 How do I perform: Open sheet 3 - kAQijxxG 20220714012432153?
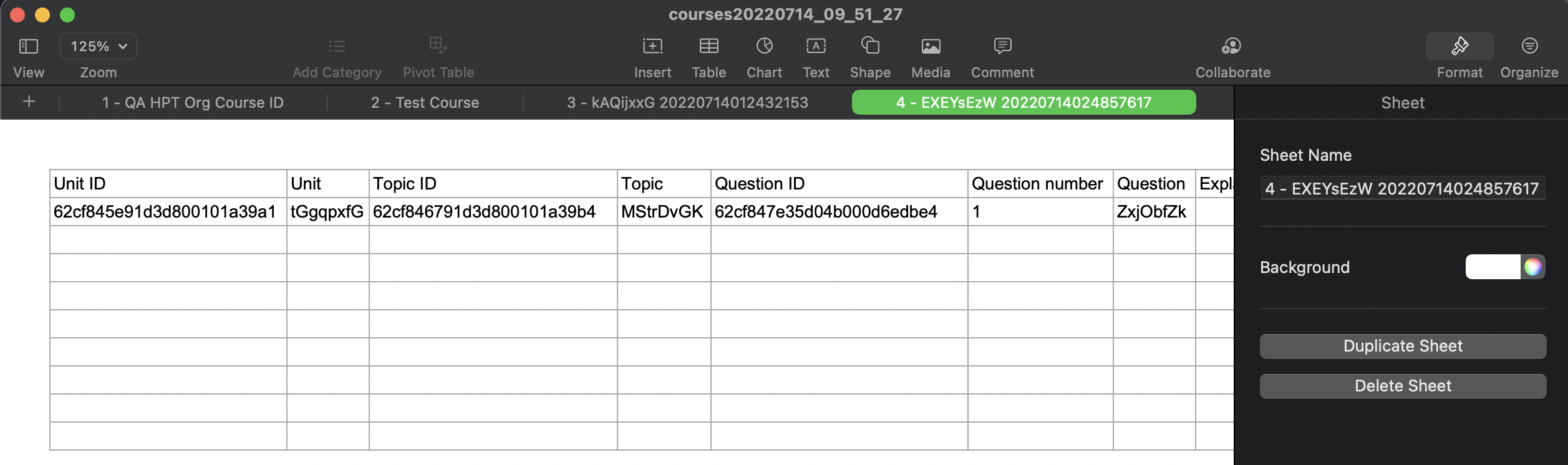687,103
